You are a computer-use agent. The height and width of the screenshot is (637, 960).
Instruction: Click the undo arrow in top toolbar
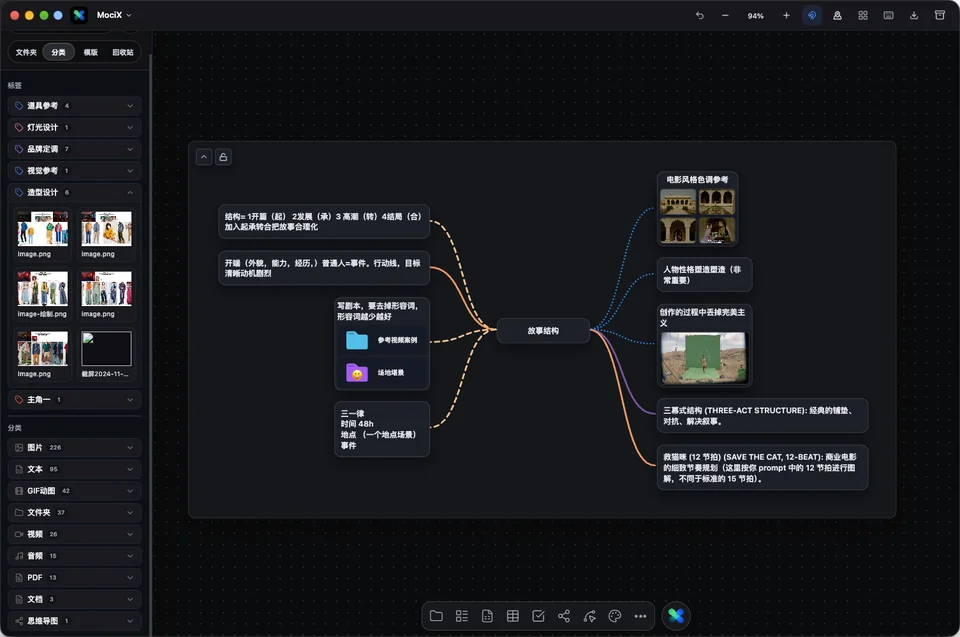(699, 15)
